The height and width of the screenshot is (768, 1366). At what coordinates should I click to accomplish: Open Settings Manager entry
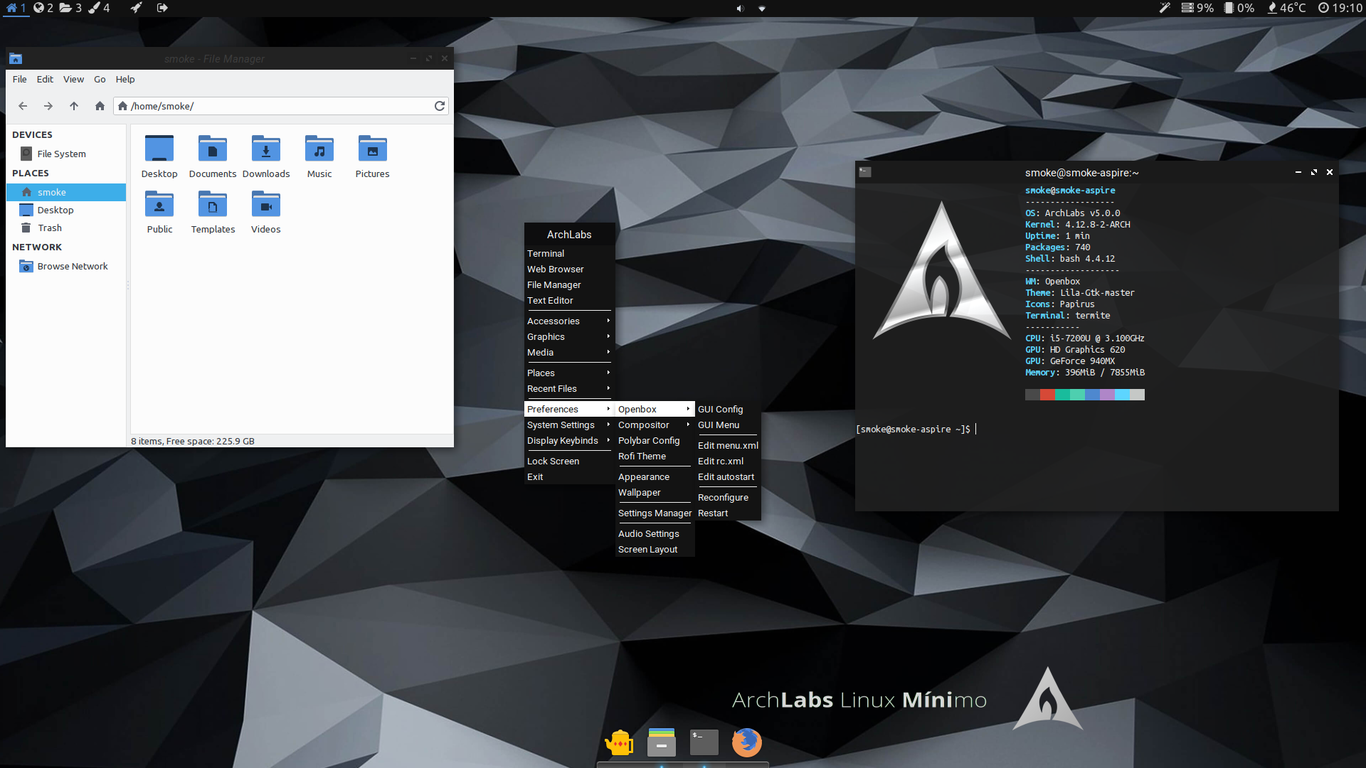coord(655,513)
